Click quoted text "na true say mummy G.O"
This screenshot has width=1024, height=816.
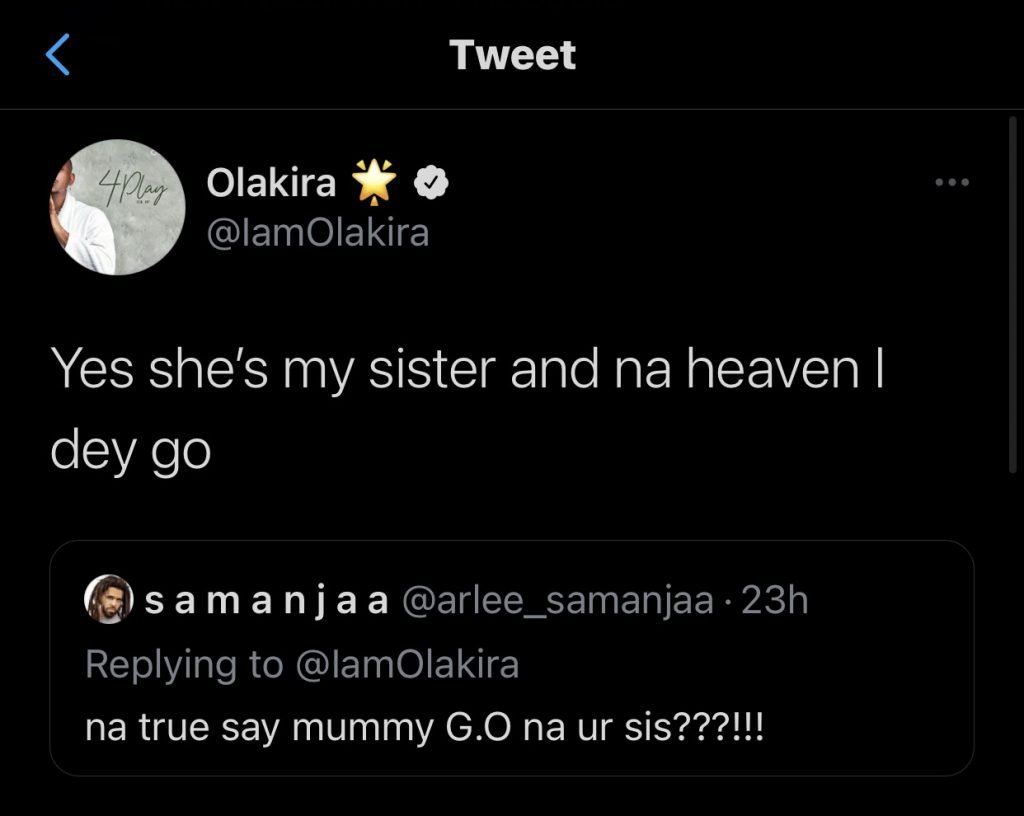click(262, 726)
